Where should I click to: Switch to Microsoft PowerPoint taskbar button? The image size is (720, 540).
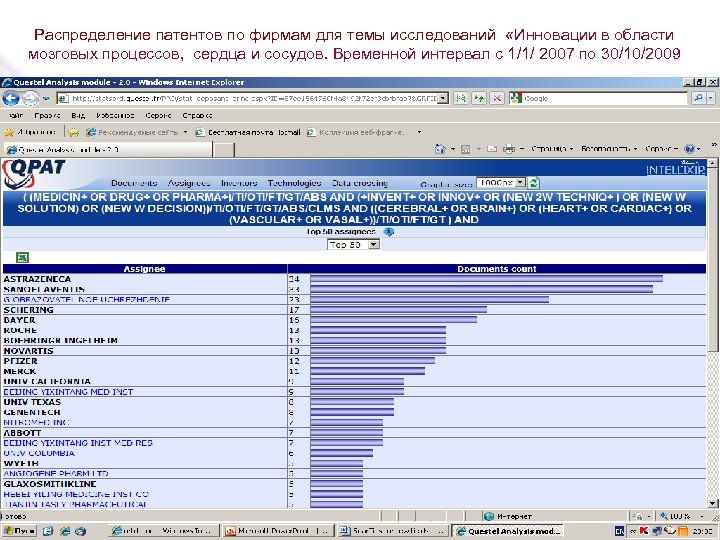pos(277,531)
